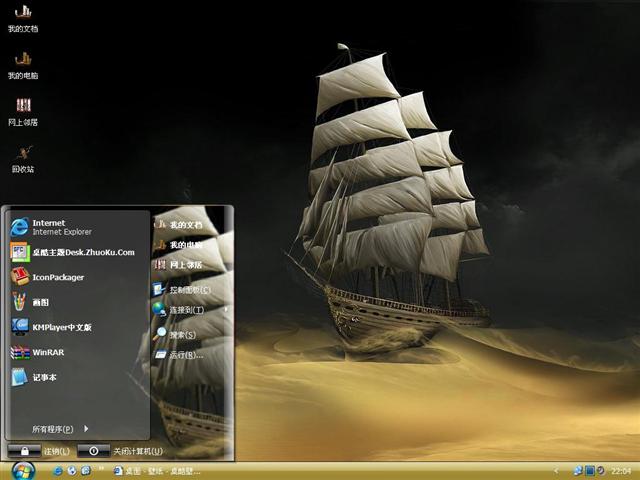Open 我的电脑 in start menu right pane
640x480 pixels.
coord(178,244)
